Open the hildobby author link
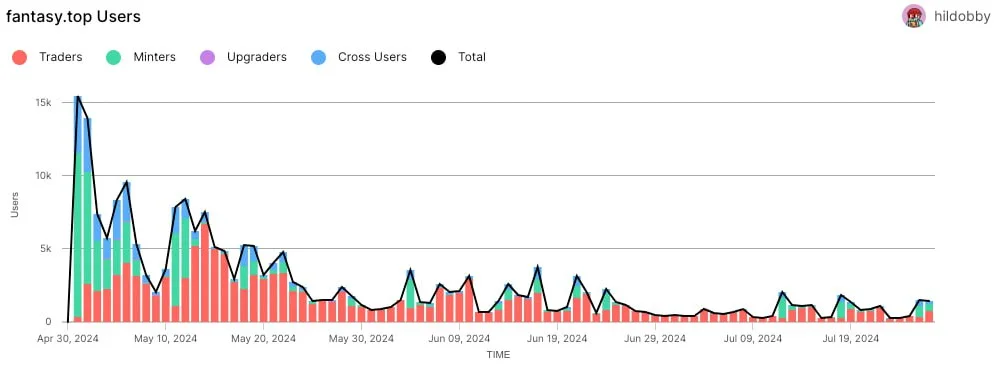 961,17
